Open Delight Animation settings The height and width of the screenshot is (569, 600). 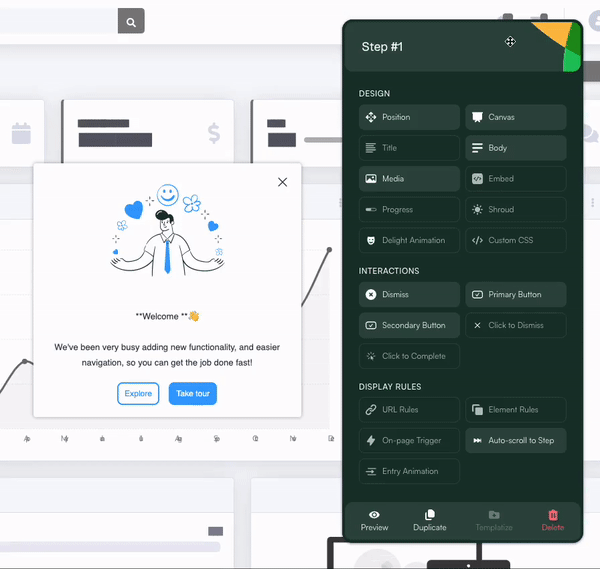click(409, 240)
